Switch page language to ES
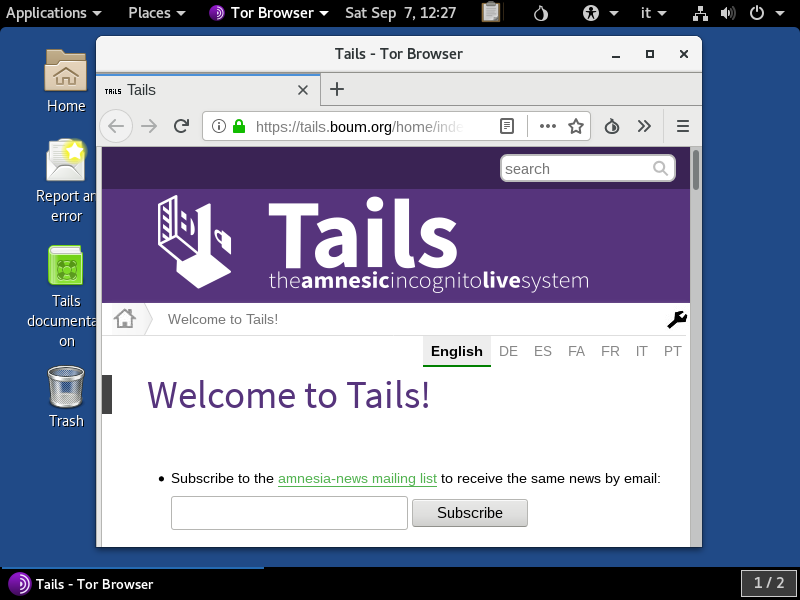Image resolution: width=800 pixels, height=600 pixels. [x=543, y=351]
